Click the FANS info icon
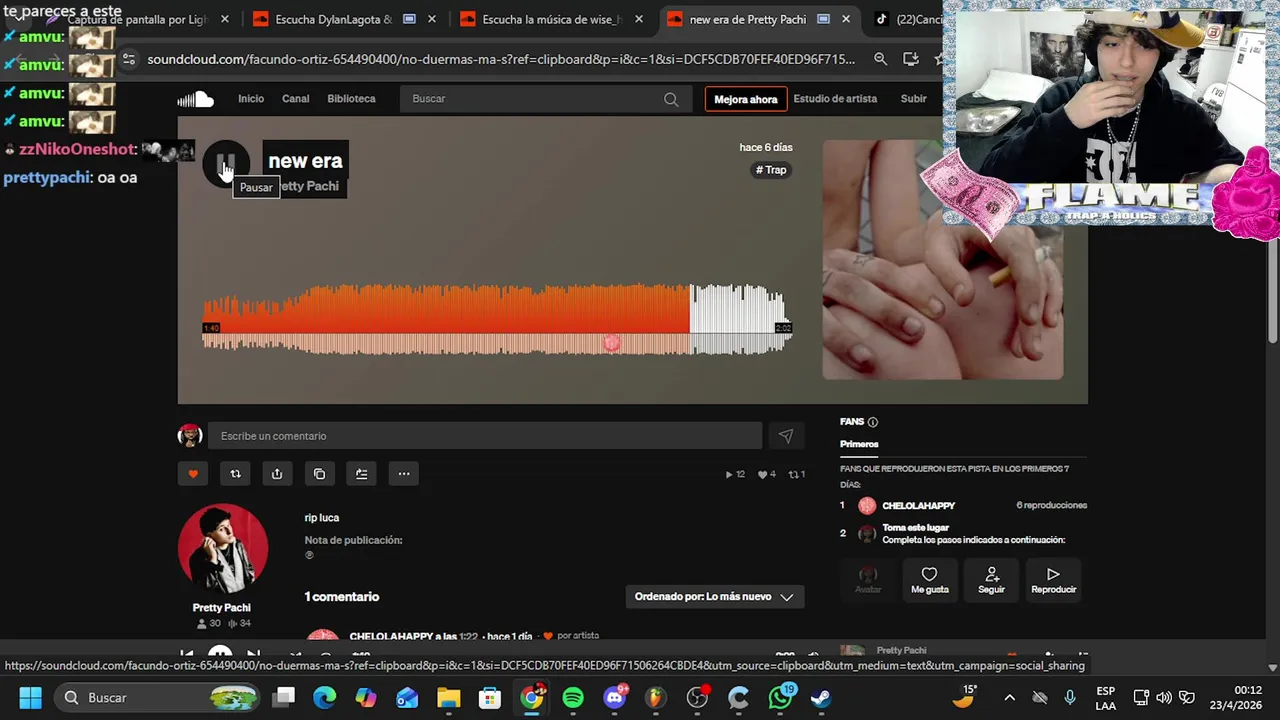 click(872, 422)
